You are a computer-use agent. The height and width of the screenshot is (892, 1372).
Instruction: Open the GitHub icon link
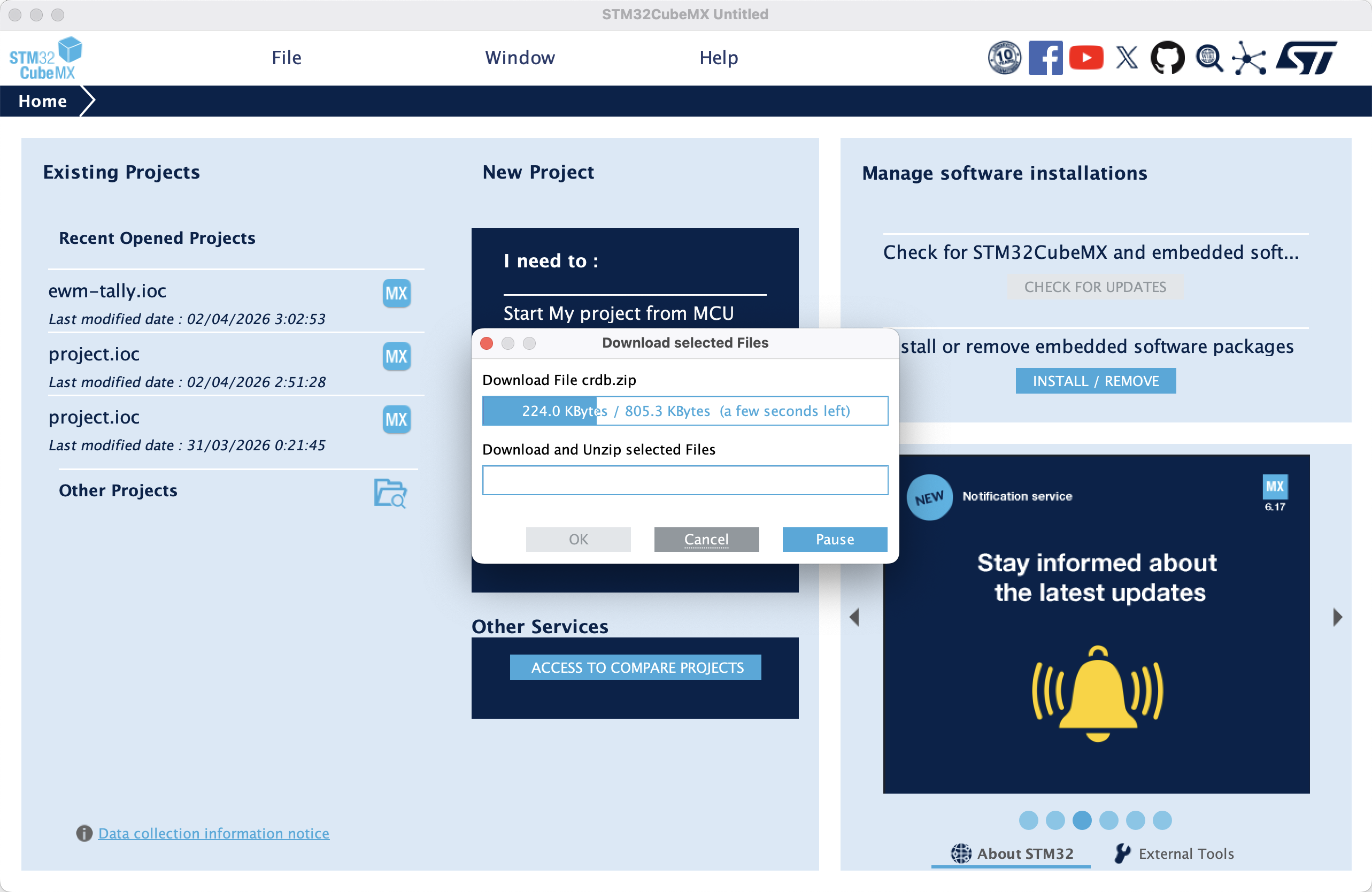point(1167,58)
